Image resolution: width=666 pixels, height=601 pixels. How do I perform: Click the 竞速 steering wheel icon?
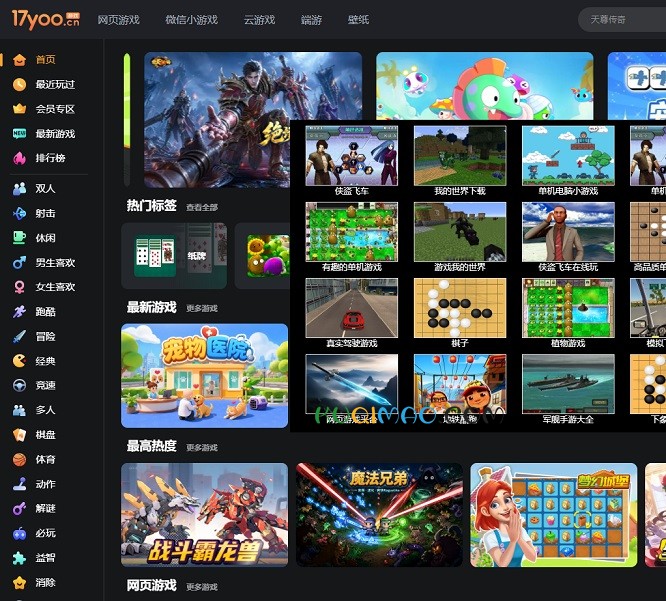tap(19, 385)
